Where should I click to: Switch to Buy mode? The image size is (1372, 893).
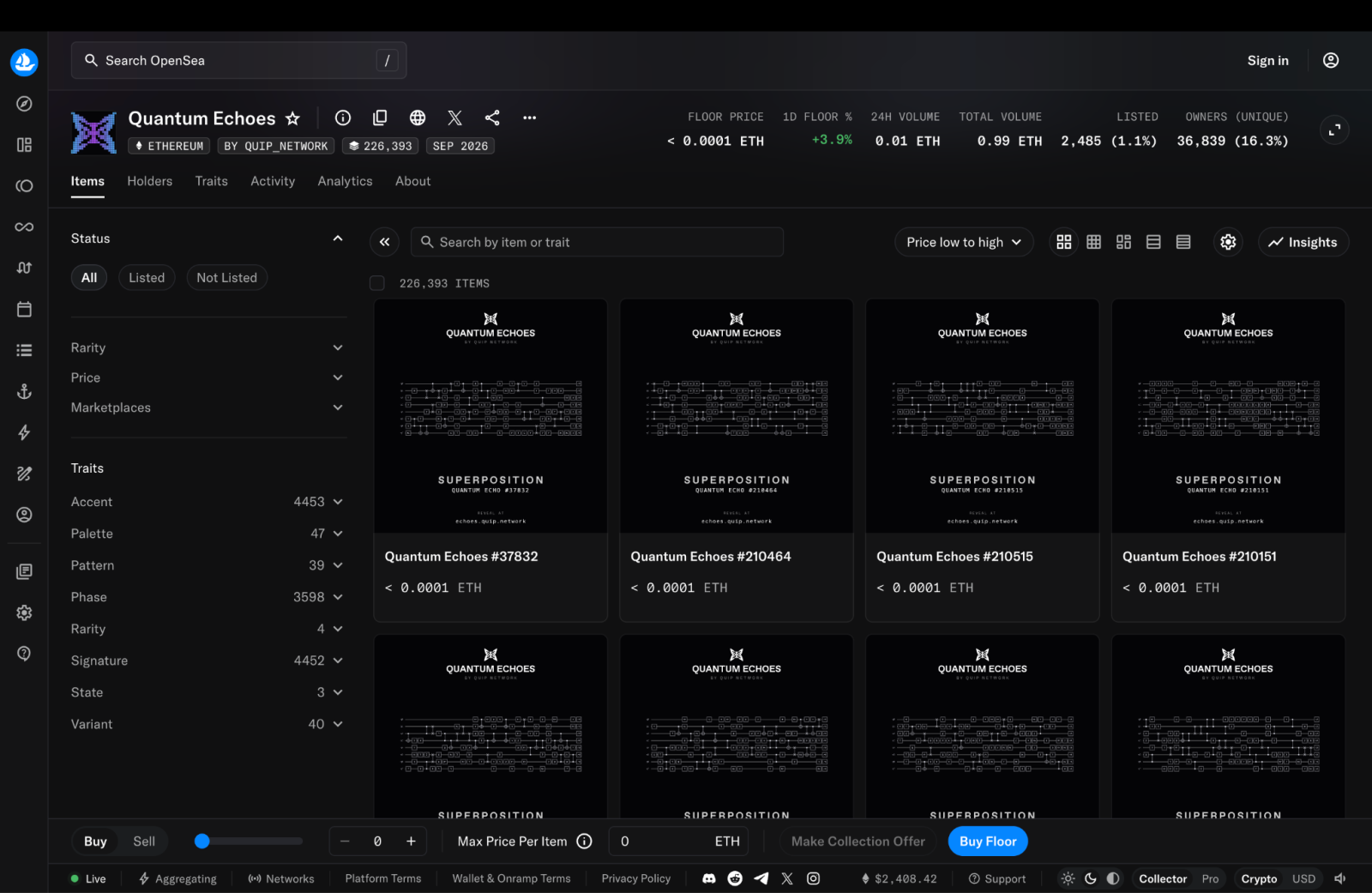(x=95, y=842)
